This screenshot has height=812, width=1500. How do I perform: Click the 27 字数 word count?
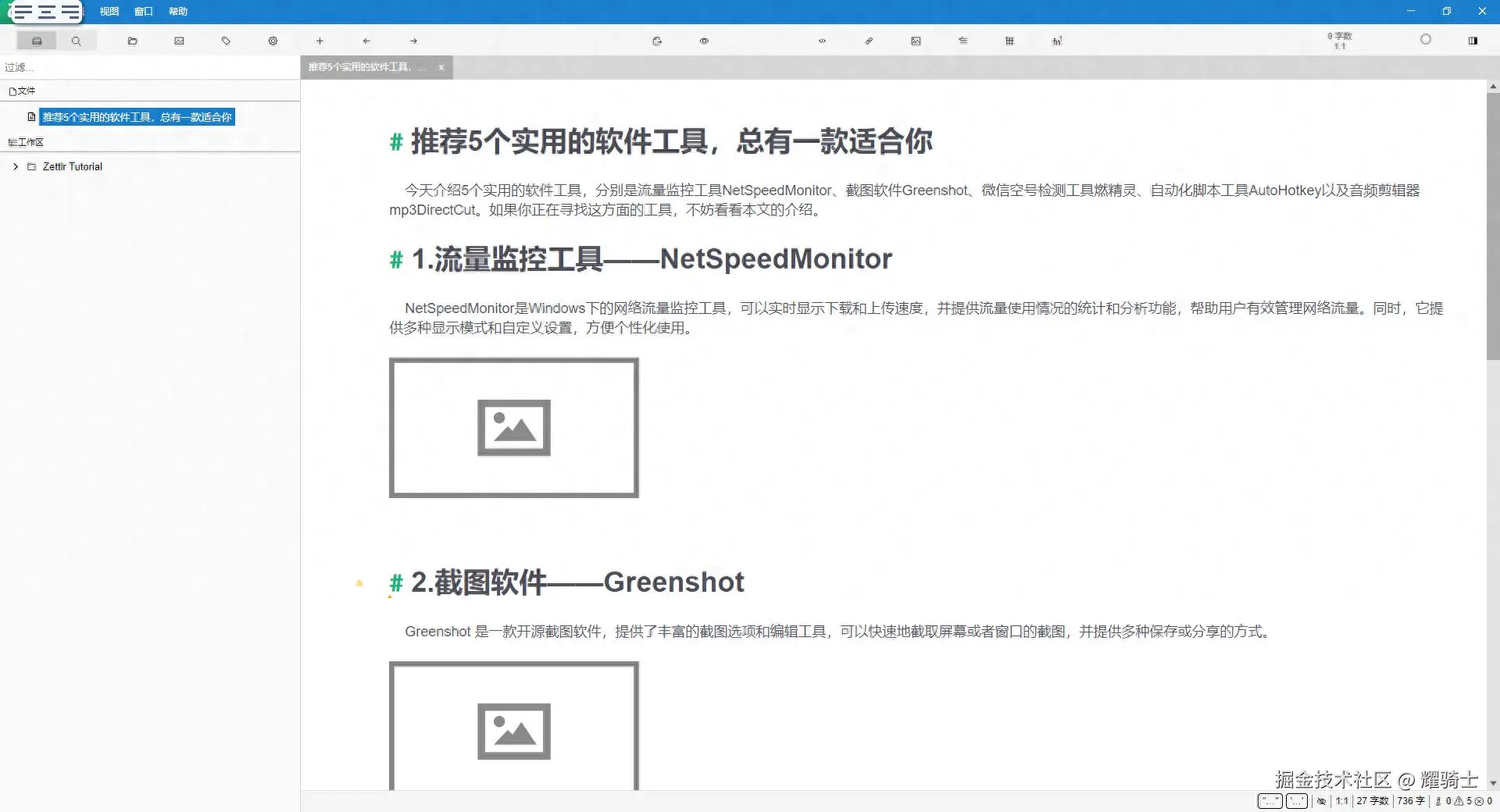(1373, 801)
